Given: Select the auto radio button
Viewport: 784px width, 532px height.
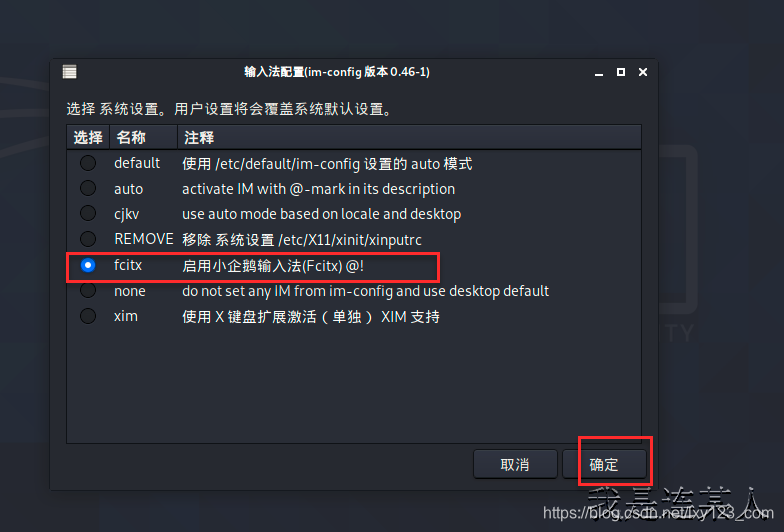Looking at the screenshot, I should pyautogui.click(x=88, y=188).
